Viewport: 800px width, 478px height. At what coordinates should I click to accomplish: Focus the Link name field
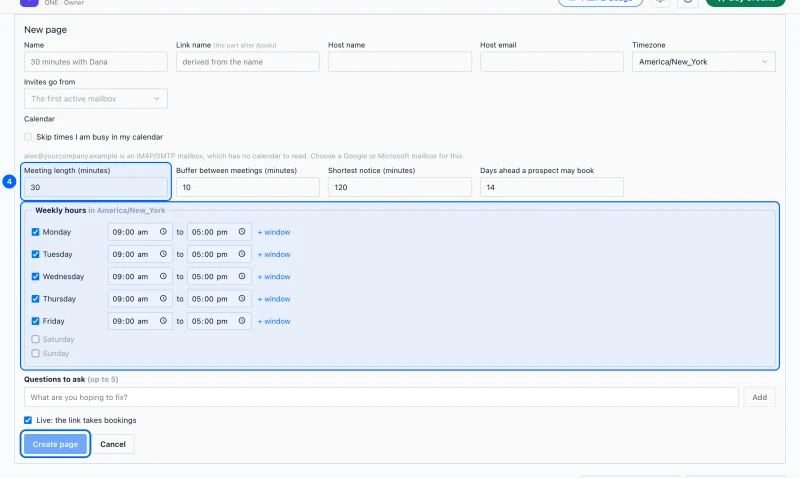click(x=247, y=62)
